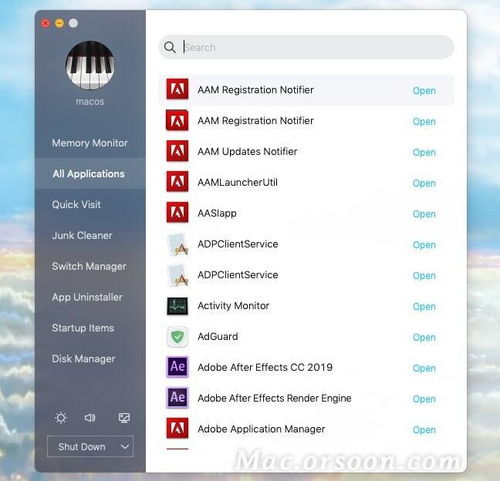This screenshot has height=481, width=500.
Task: Click the search magnifier icon
Action: pos(170,47)
